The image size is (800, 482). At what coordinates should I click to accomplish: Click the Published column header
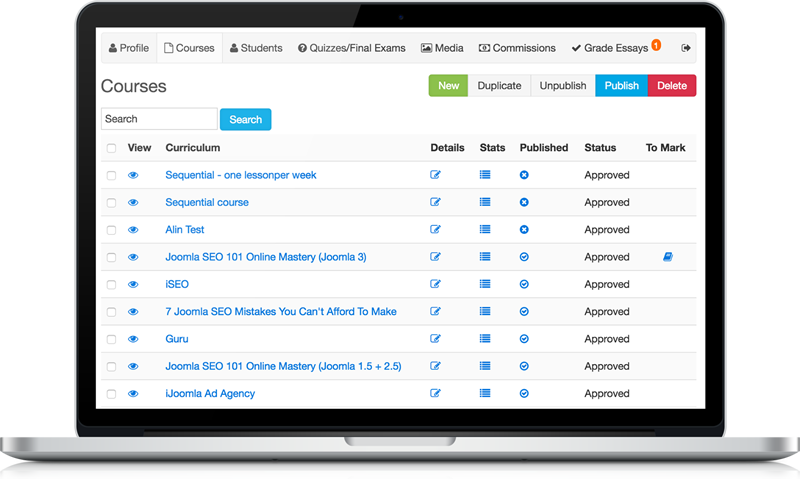pyautogui.click(x=544, y=148)
